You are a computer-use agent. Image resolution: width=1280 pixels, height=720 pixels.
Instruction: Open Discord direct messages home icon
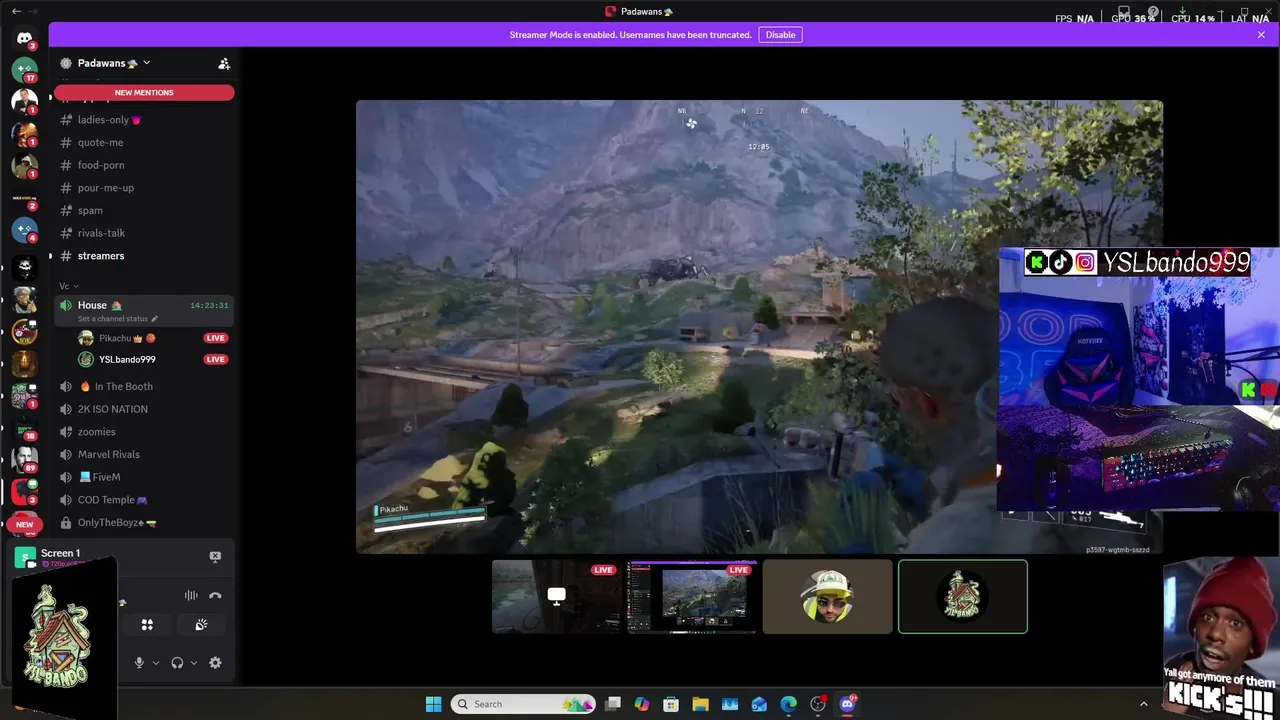point(24,38)
